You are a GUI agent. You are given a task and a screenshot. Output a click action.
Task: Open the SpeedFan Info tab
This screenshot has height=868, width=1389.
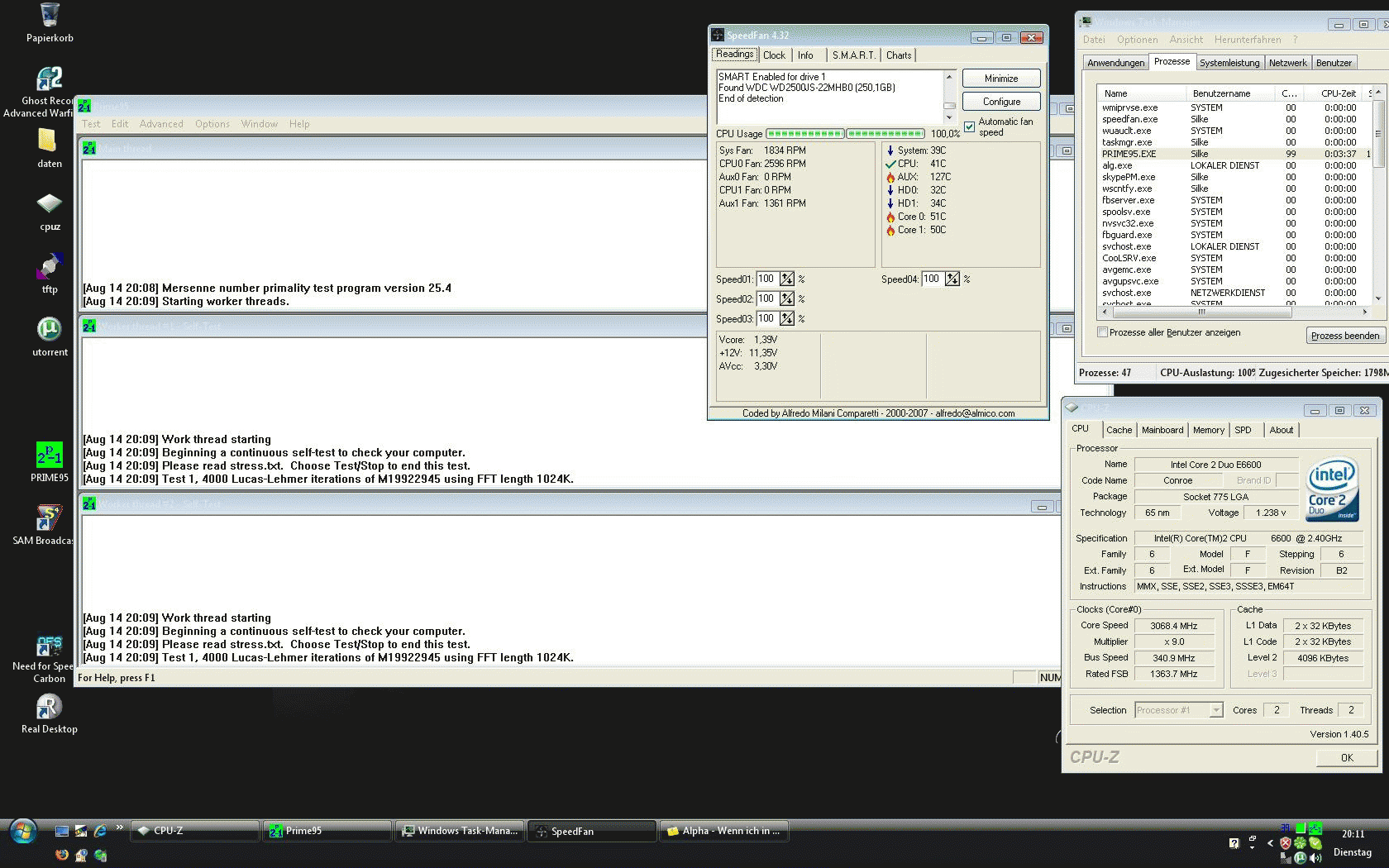click(x=805, y=55)
